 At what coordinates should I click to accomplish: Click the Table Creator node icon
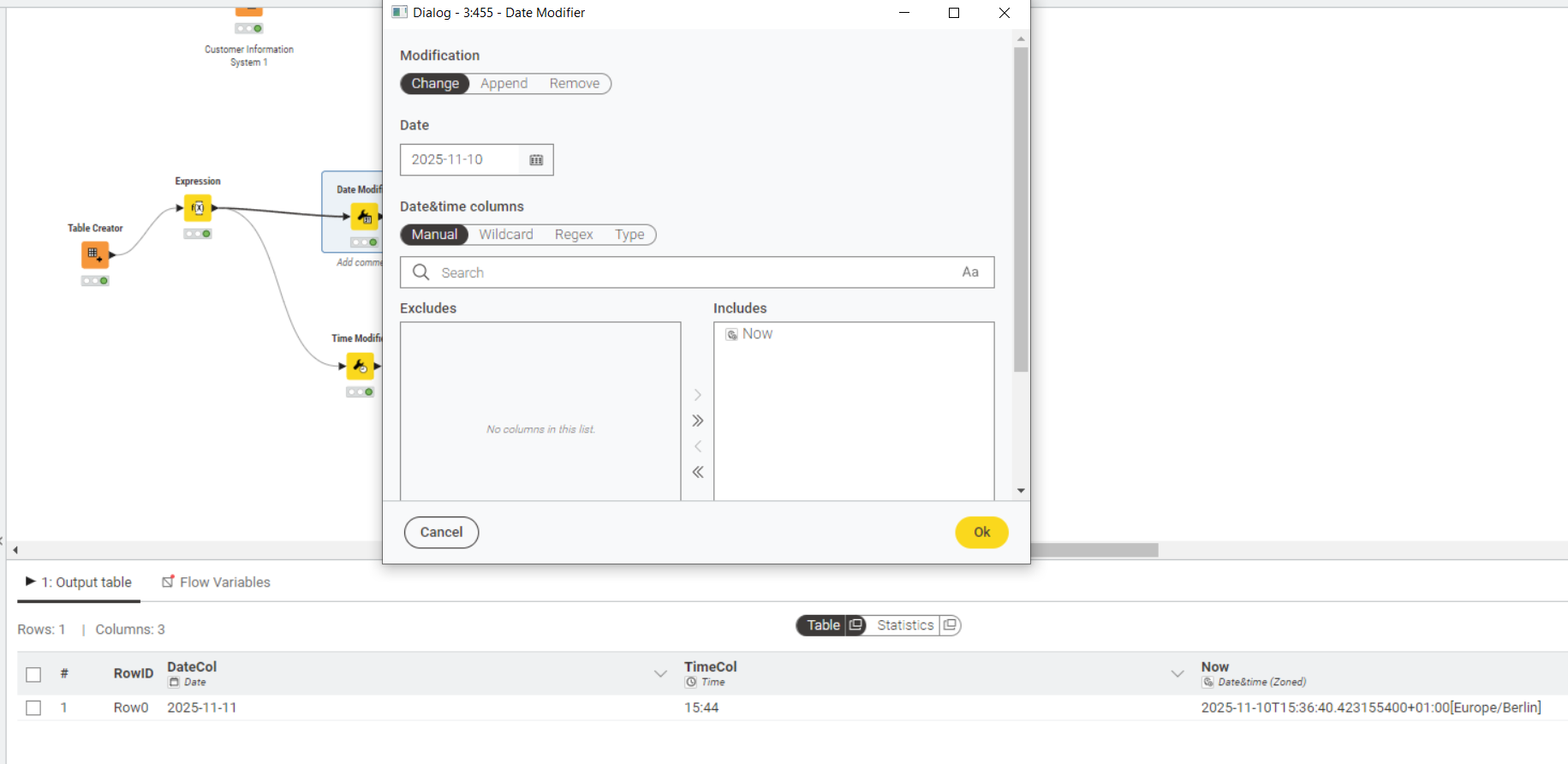coord(94,254)
